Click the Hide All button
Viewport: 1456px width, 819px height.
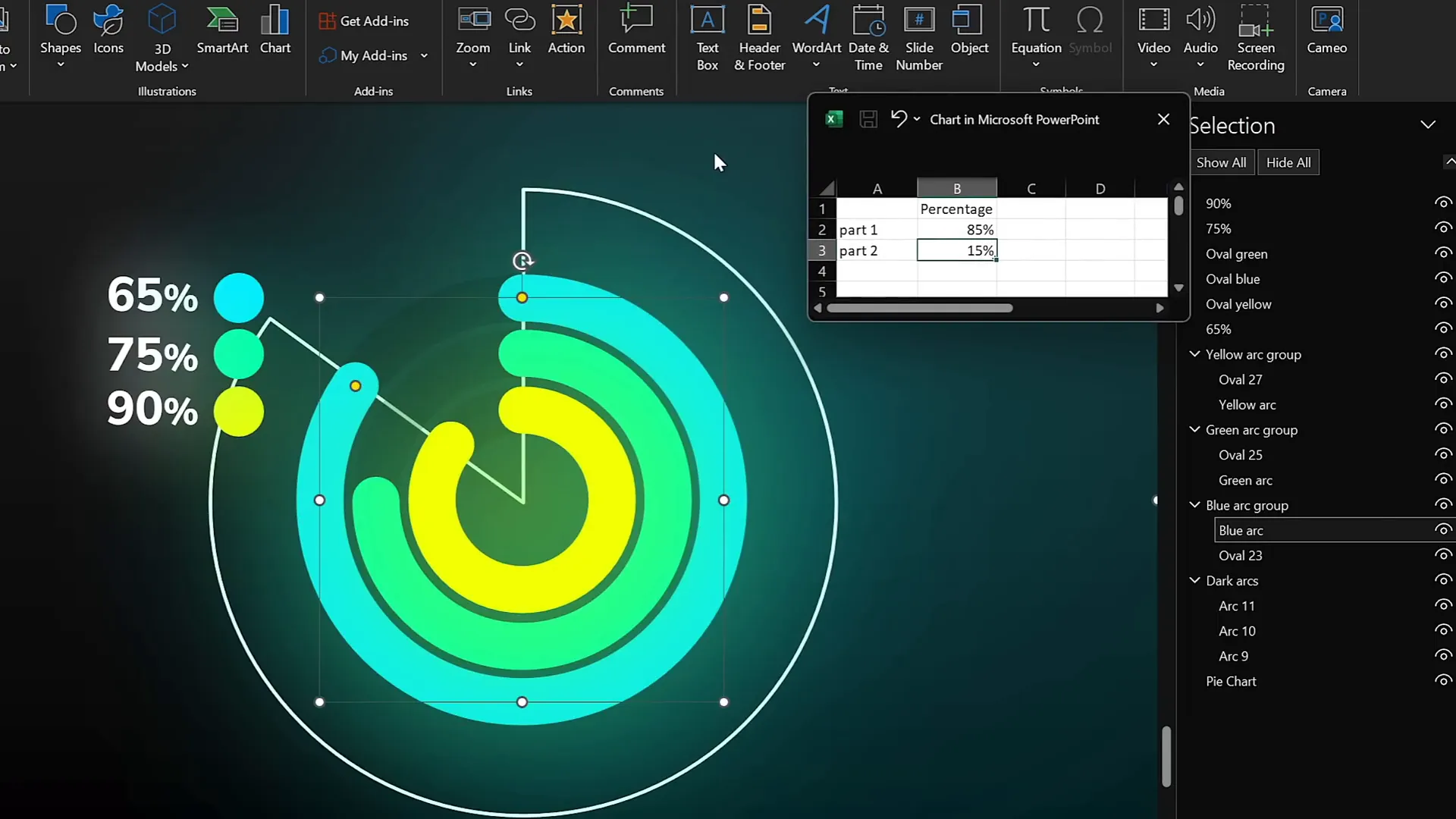pos(1288,162)
